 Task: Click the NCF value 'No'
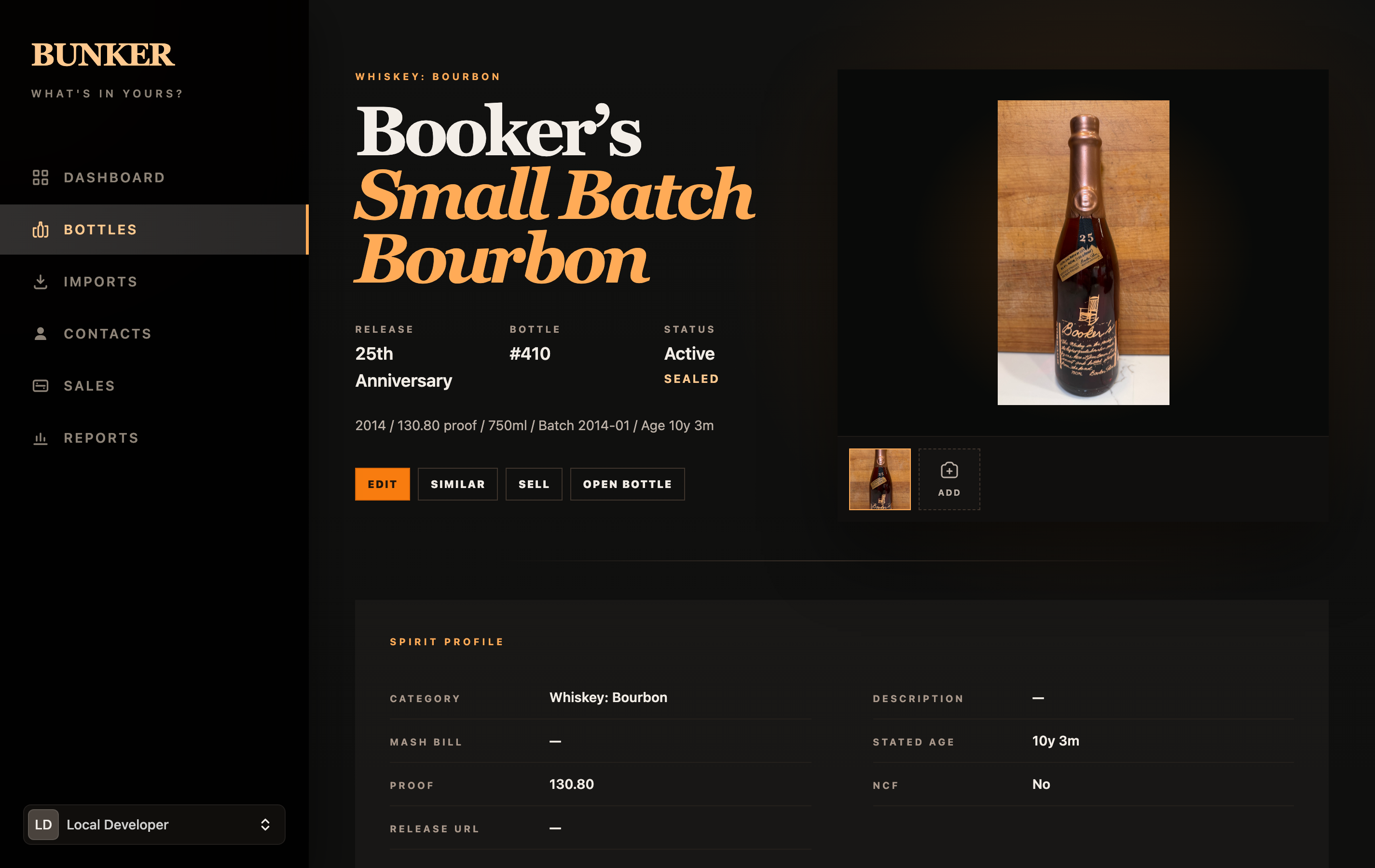coord(1041,785)
